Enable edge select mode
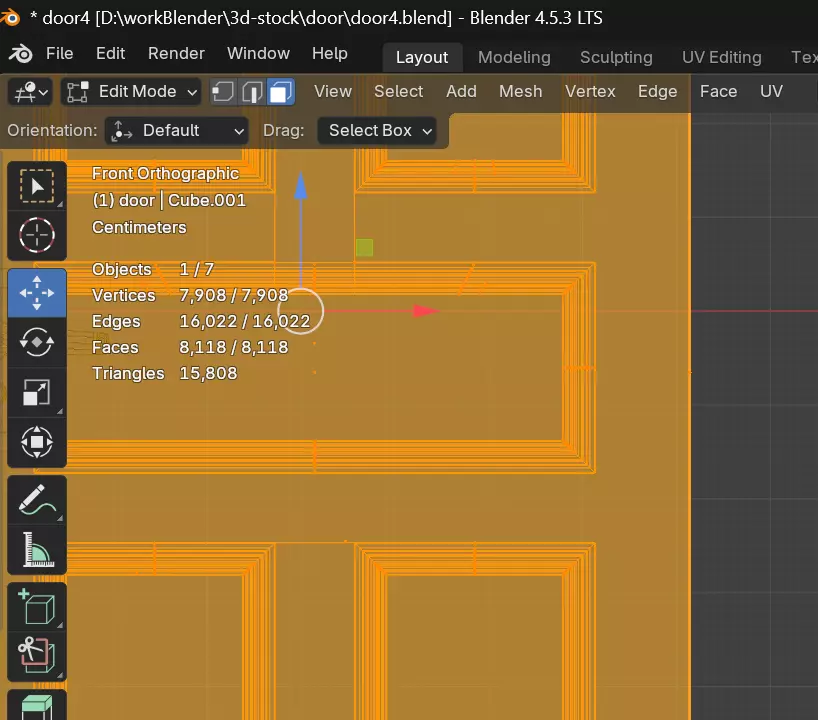This screenshot has width=818, height=720. click(252, 92)
